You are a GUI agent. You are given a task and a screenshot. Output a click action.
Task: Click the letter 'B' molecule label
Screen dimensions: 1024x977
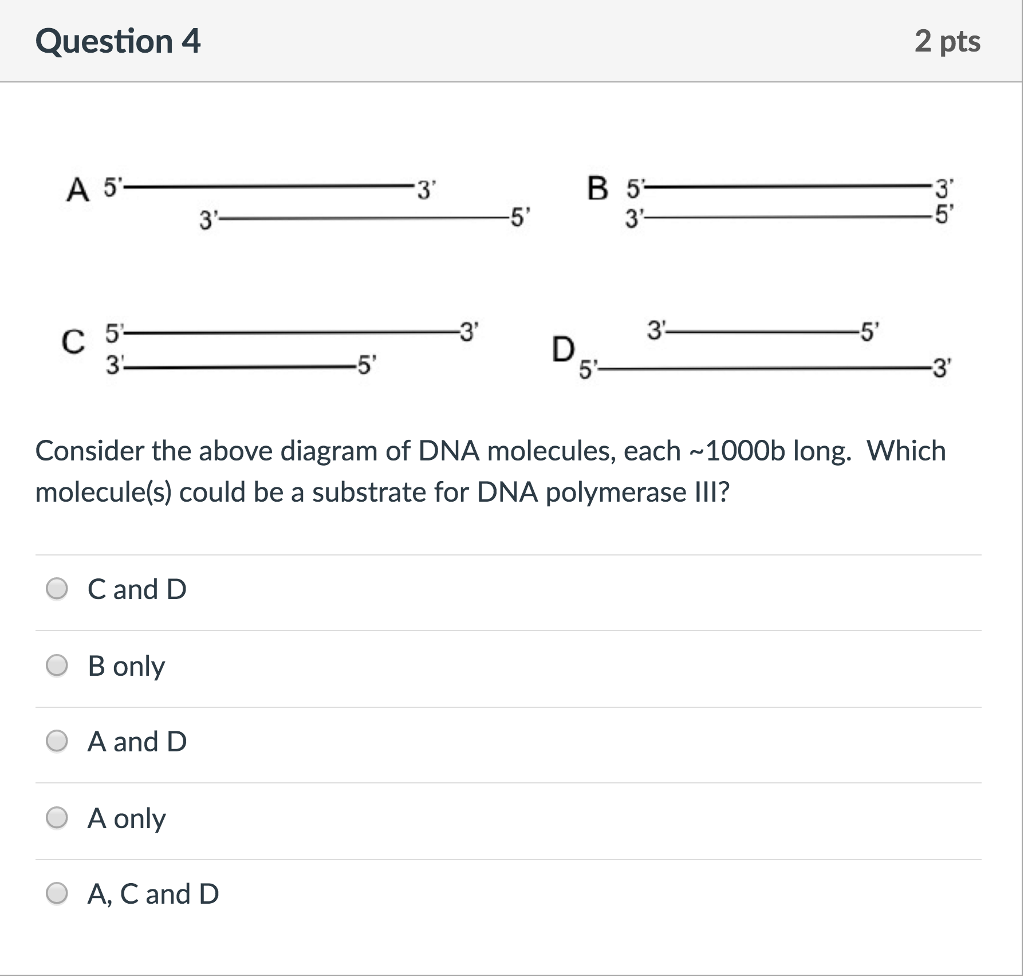point(598,189)
